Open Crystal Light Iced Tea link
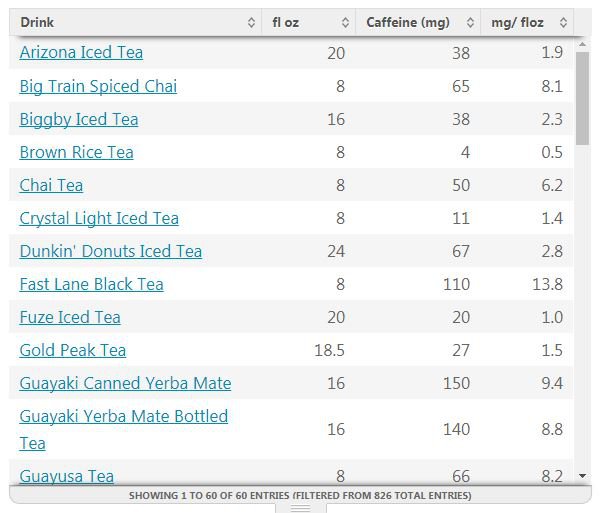Viewport: 602px width, 513px height. click(x=99, y=218)
